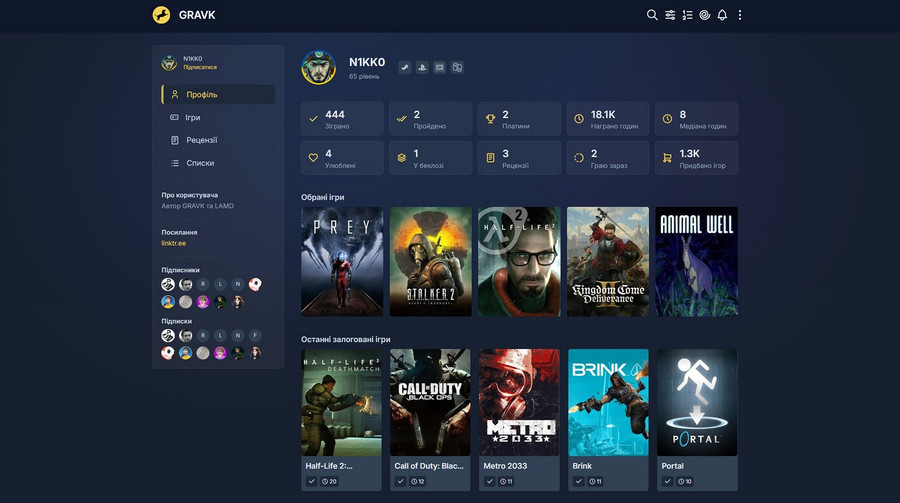Image resolution: width=900 pixels, height=503 pixels.
Task: Open the Рецензії sidebar item
Action: (218, 140)
